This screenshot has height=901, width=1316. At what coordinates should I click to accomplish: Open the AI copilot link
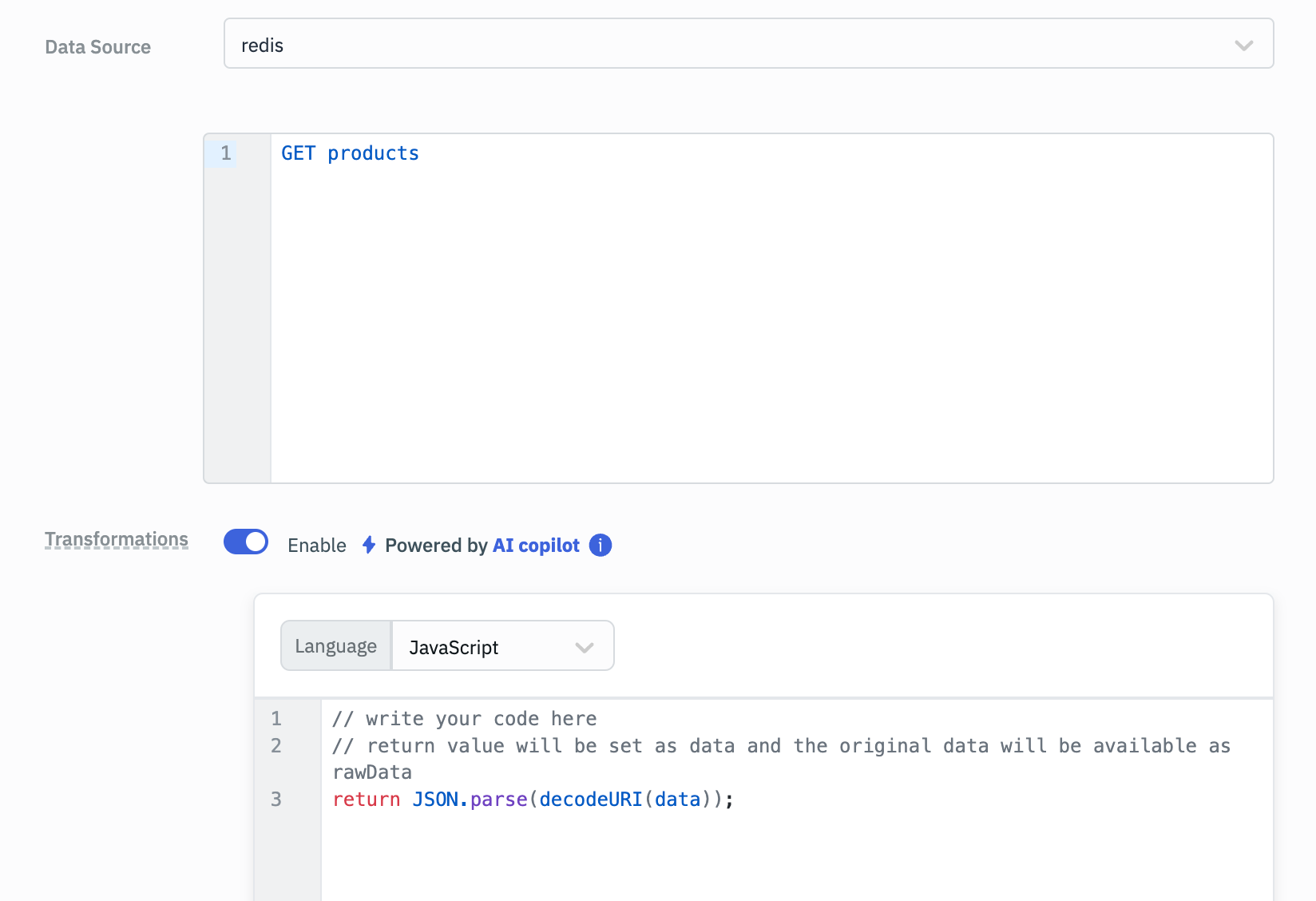click(x=536, y=546)
